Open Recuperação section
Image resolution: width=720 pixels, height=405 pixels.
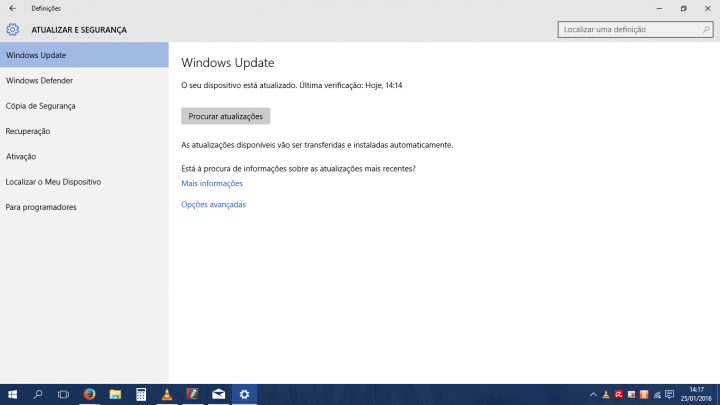coord(84,131)
